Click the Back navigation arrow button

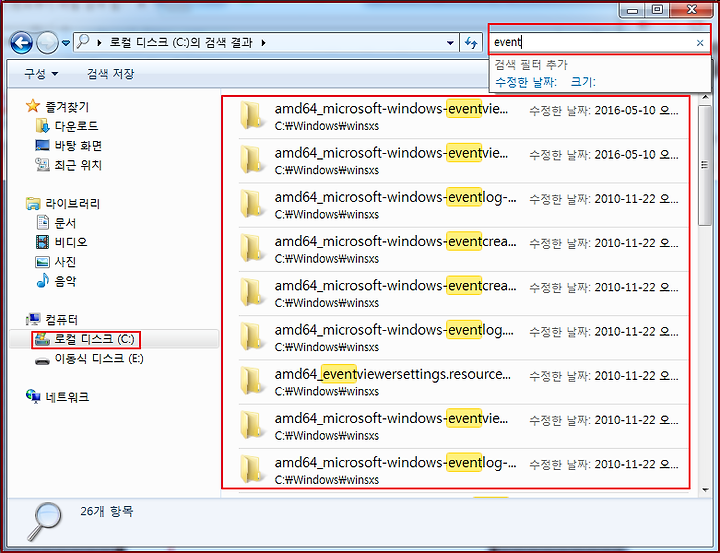click(22, 43)
